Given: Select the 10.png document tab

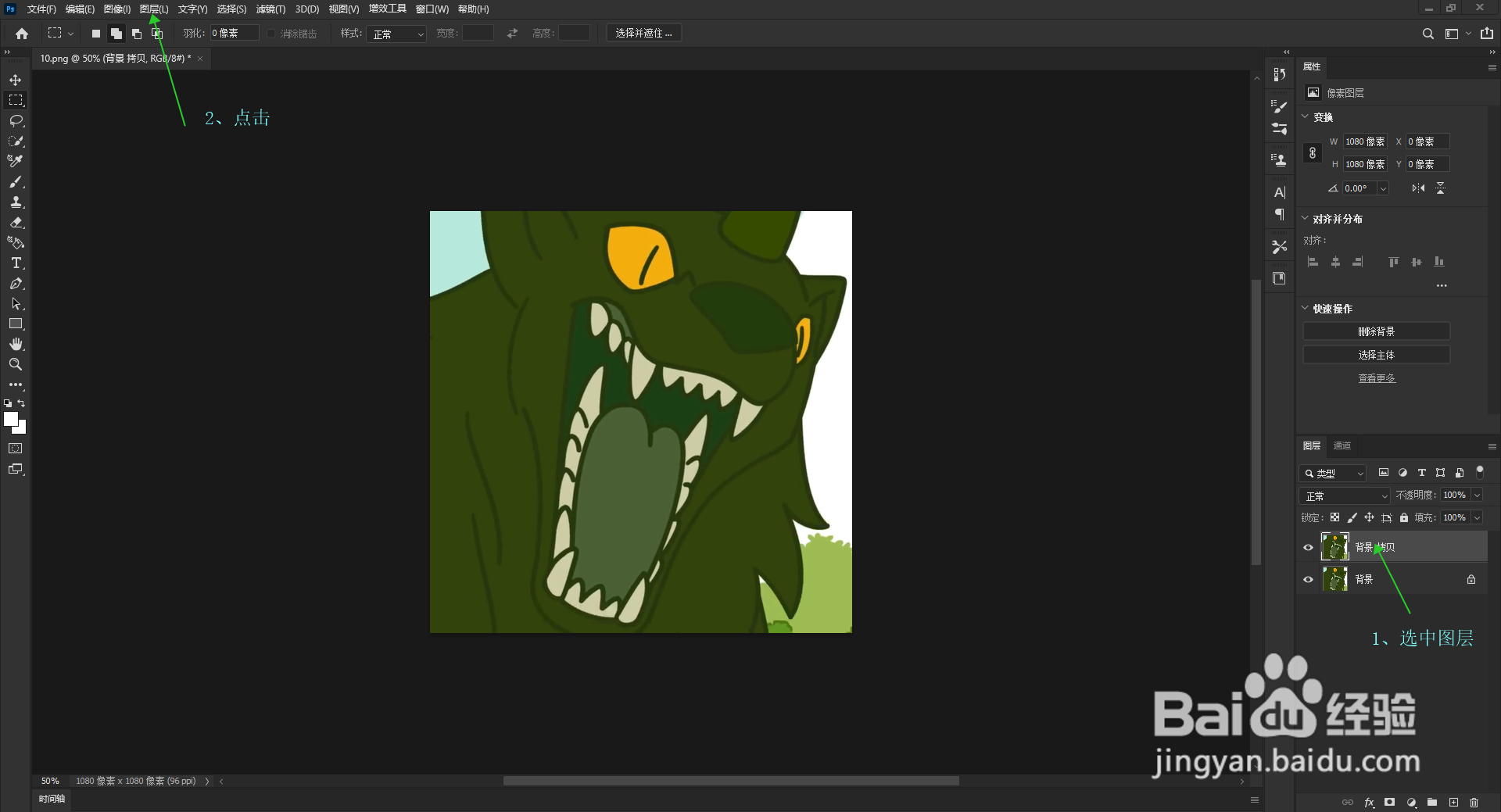Looking at the screenshot, I should (116, 59).
